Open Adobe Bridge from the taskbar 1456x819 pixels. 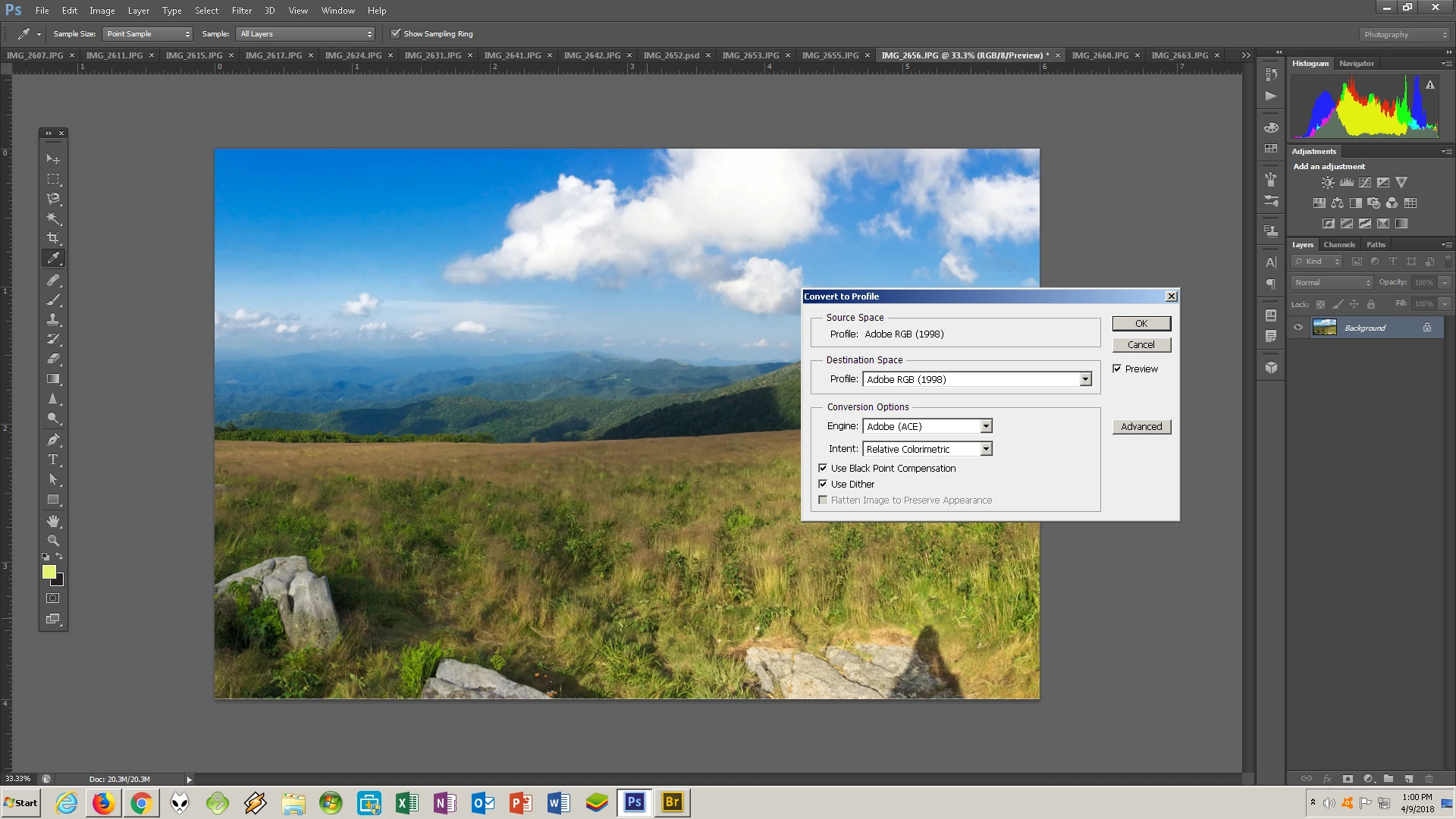coord(672,802)
